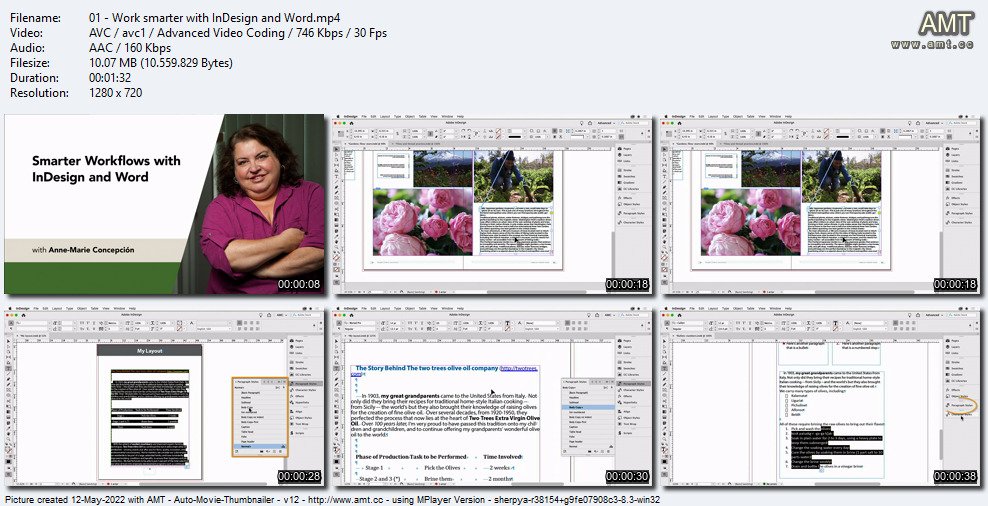The width and height of the screenshot is (988, 506).
Task: Click 'My layout.indd' document tab in 00:00:28 thumbnail
Action: point(32,336)
